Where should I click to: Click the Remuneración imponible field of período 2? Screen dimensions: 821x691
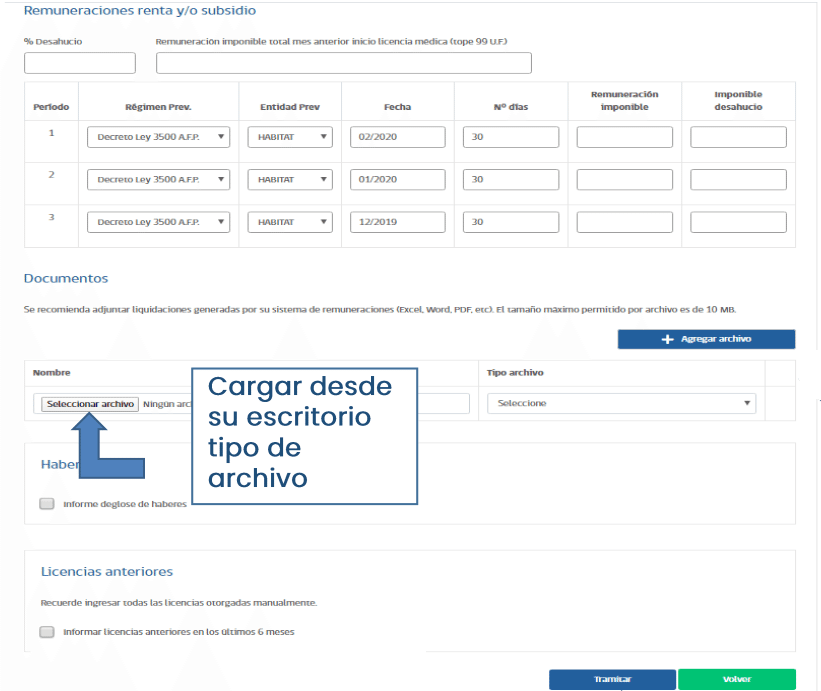point(624,180)
